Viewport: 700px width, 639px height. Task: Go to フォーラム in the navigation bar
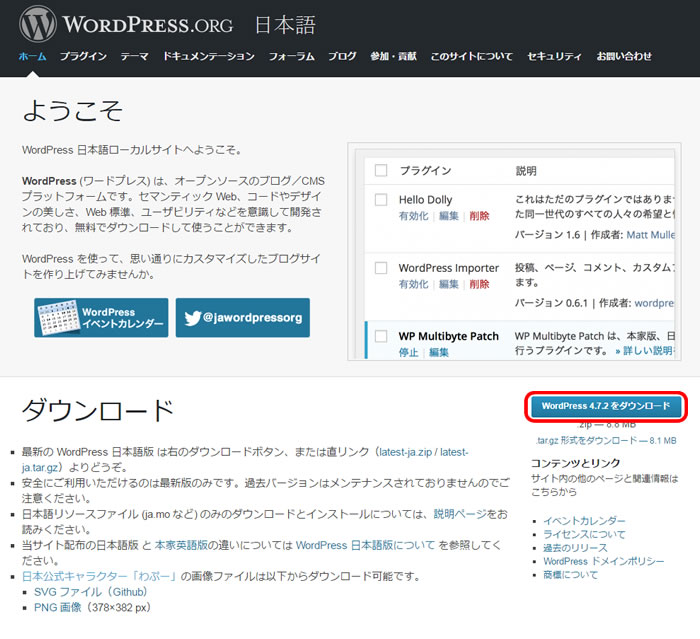pos(292,56)
